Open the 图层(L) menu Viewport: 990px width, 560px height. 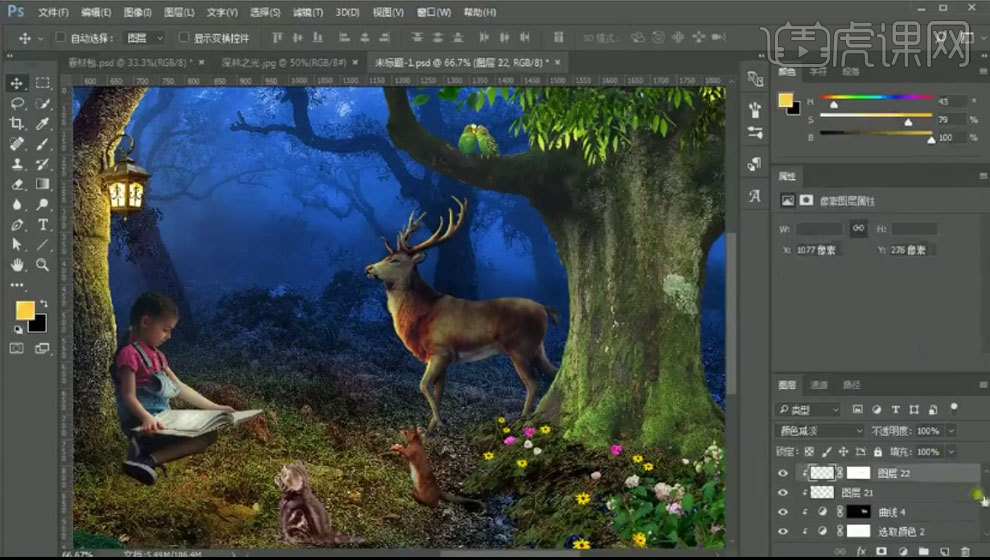179,12
